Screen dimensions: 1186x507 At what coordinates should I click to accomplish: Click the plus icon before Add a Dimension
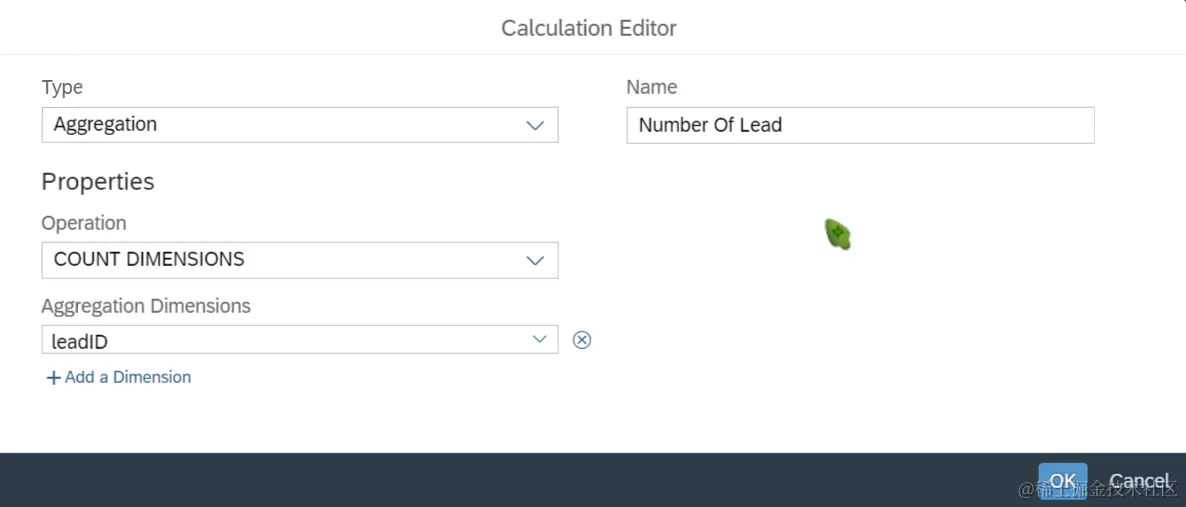tap(53, 378)
